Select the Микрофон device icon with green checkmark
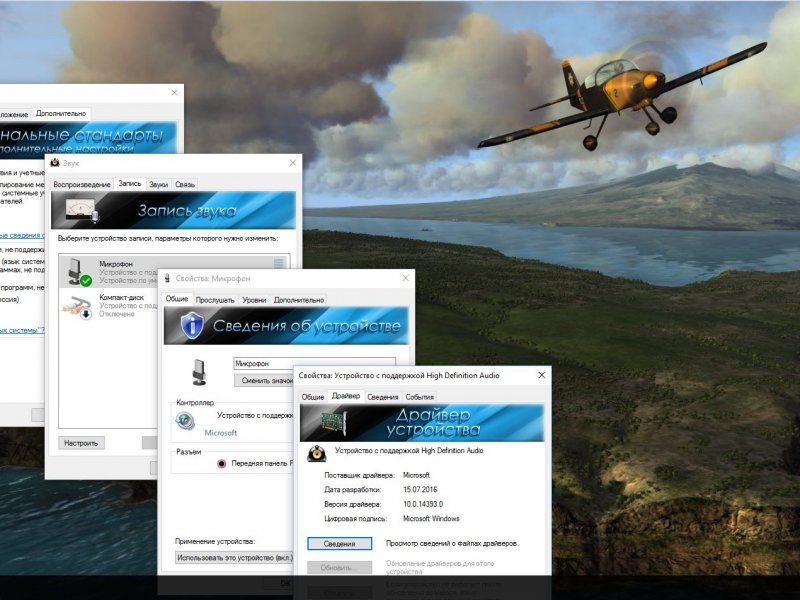The width and height of the screenshot is (800, 600). 79,271
